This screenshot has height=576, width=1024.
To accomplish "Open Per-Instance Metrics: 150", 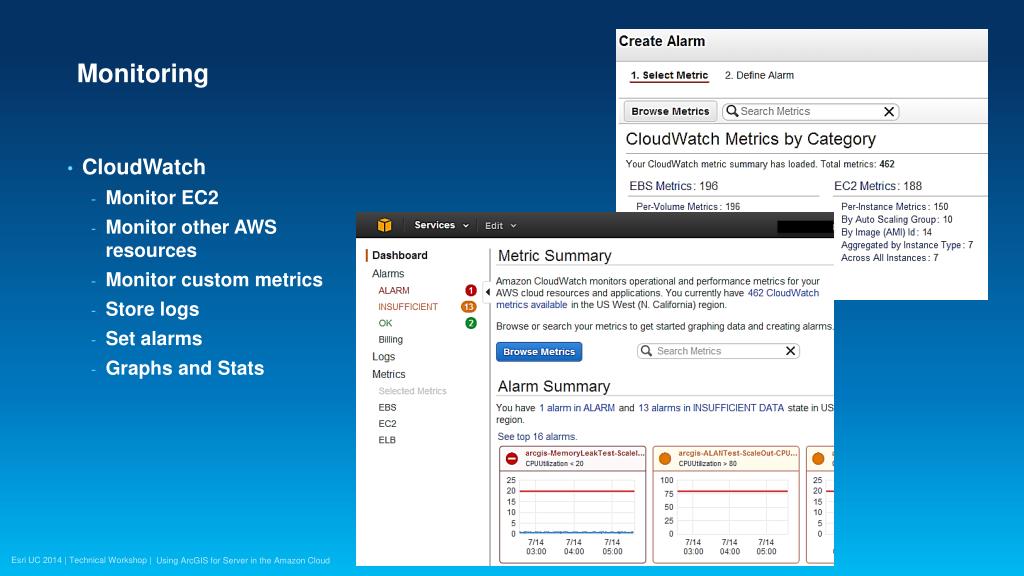I will [894, 206].
